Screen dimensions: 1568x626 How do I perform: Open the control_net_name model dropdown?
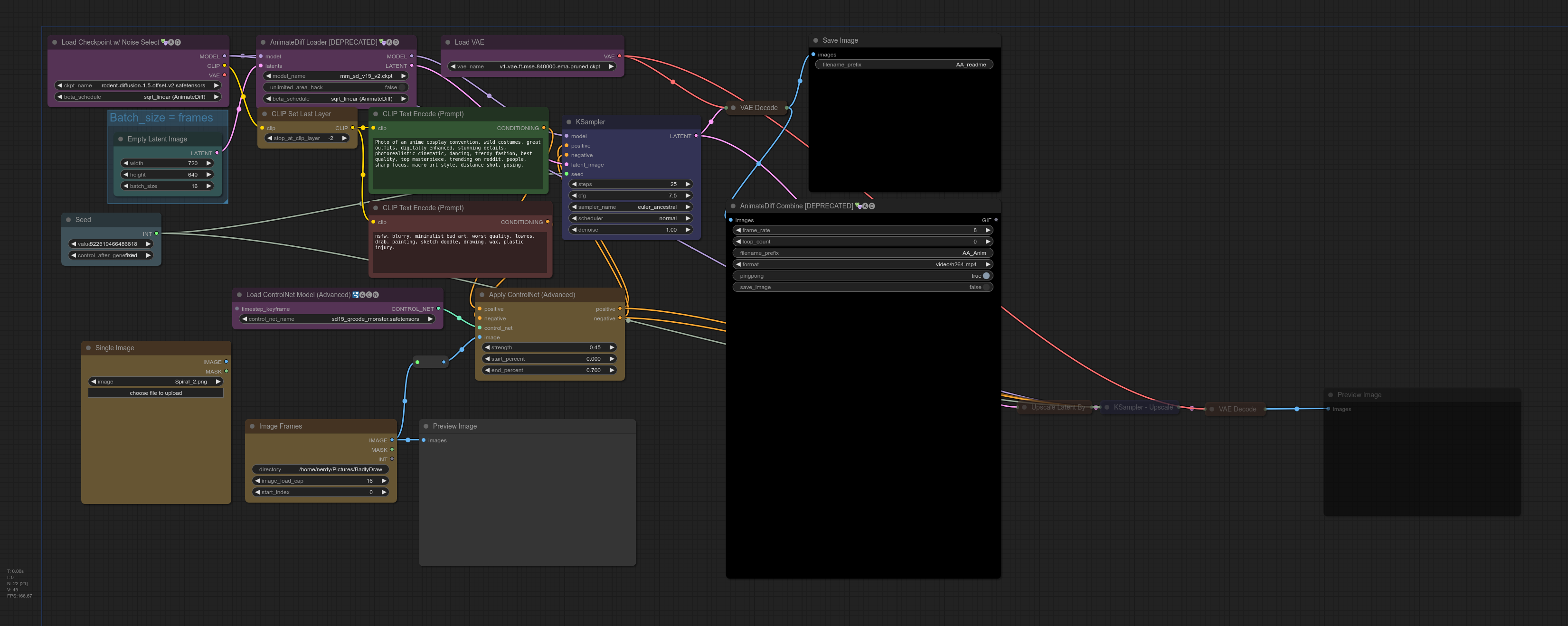[x=337, y=319]
